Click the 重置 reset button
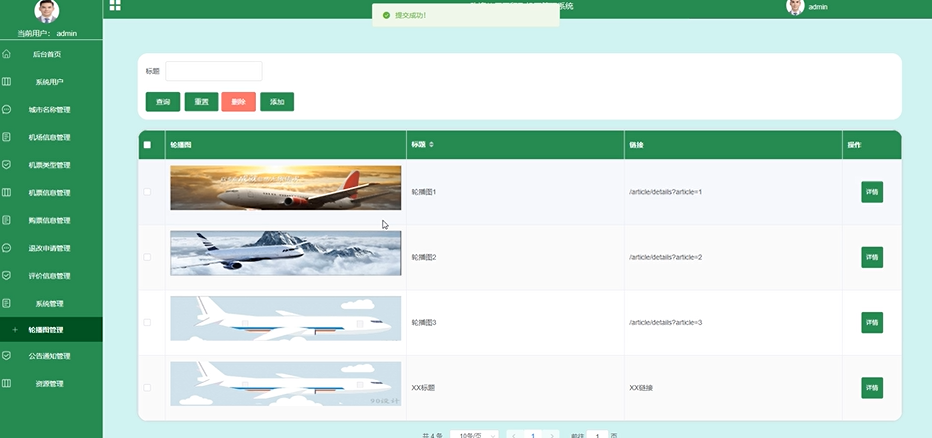The image size is (932, 438). pyautogui.click(x=201, y=102)
